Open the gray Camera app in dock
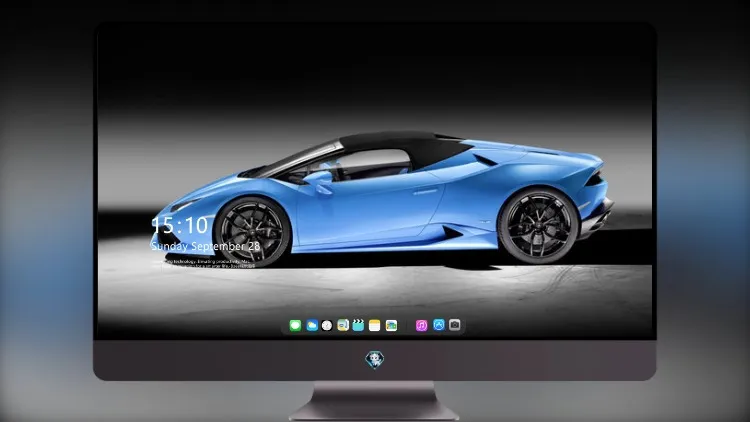The image size is (750, 422). [x=455, y=325]
